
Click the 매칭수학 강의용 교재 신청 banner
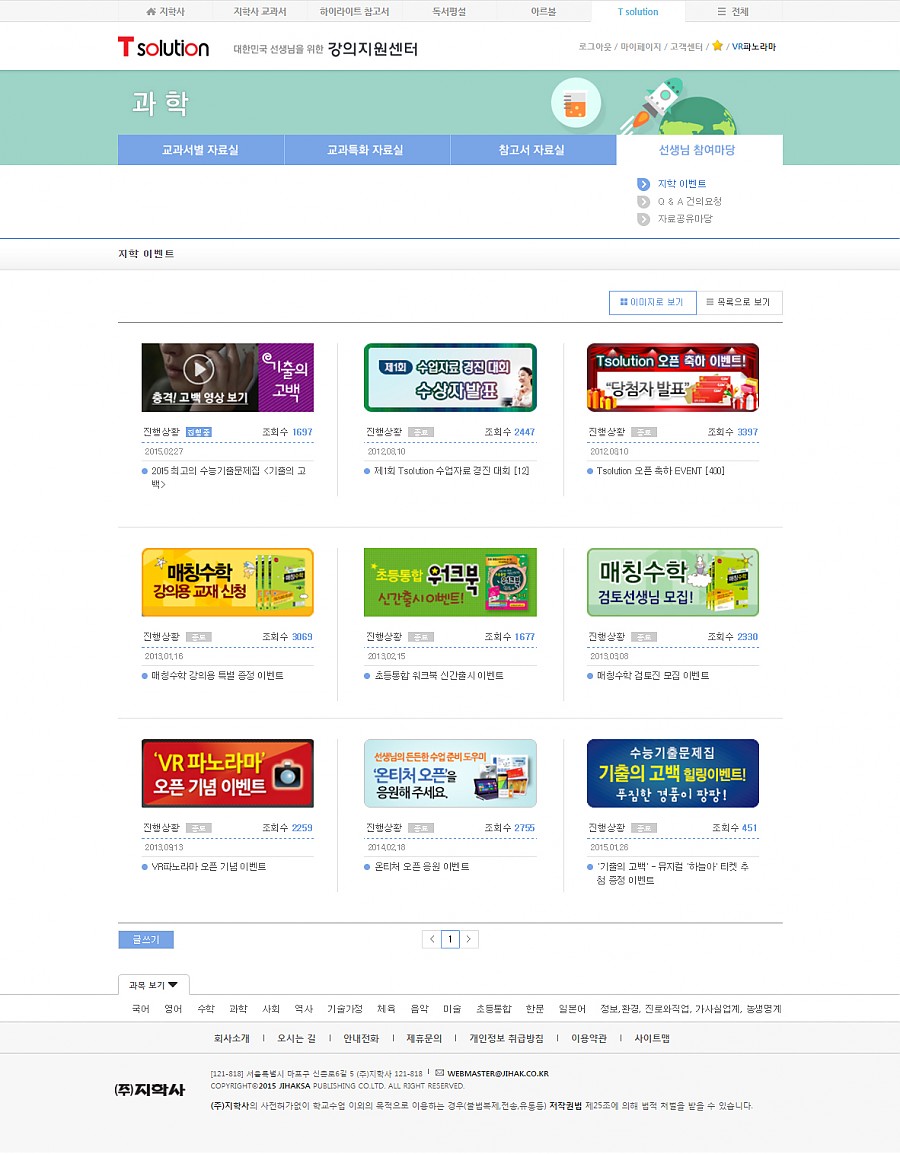(227, 582)
